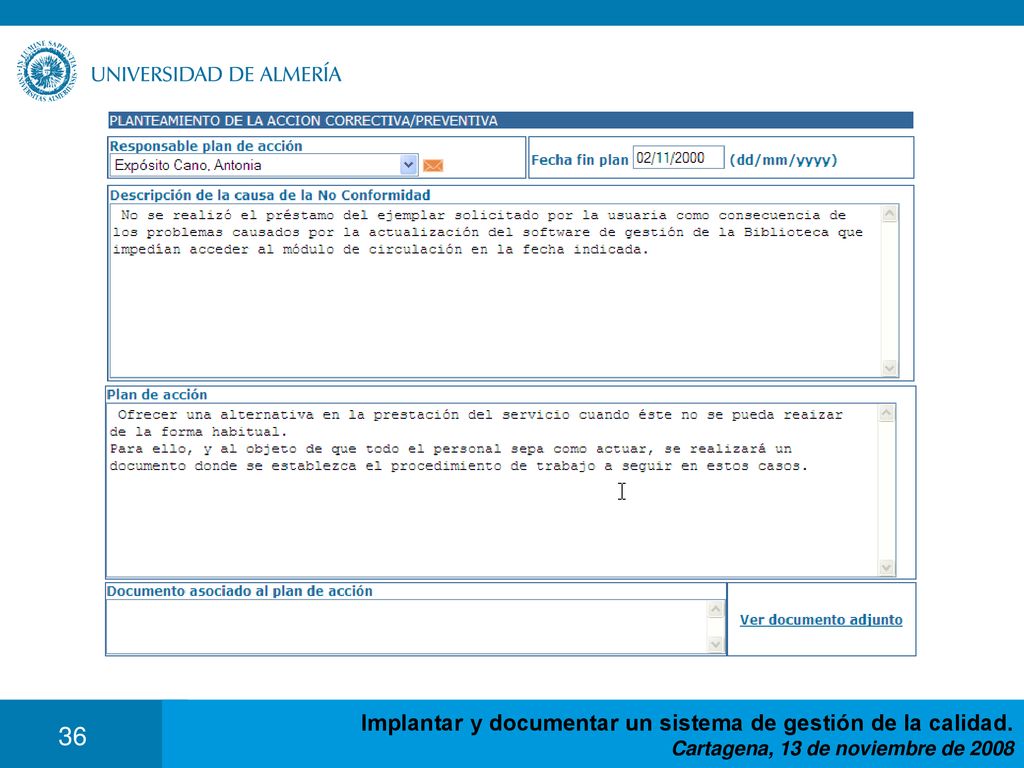Screen dimensions: 1024x768
Task: Click the Documento asociado scroll up arrow
Action: tap(716, 609)
